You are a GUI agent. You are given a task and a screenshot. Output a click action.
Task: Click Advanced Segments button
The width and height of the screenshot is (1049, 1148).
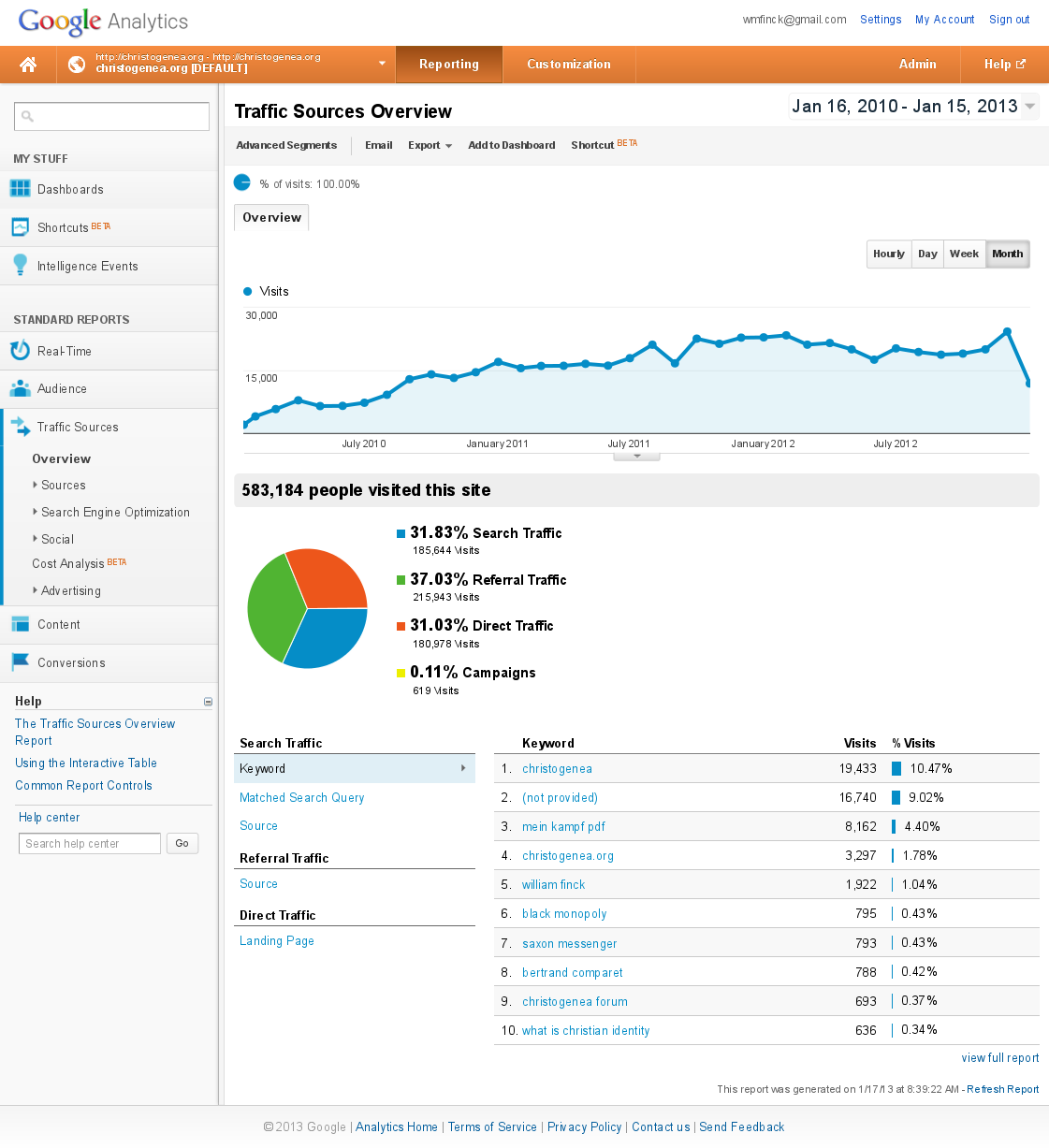(x=286, y=145)
